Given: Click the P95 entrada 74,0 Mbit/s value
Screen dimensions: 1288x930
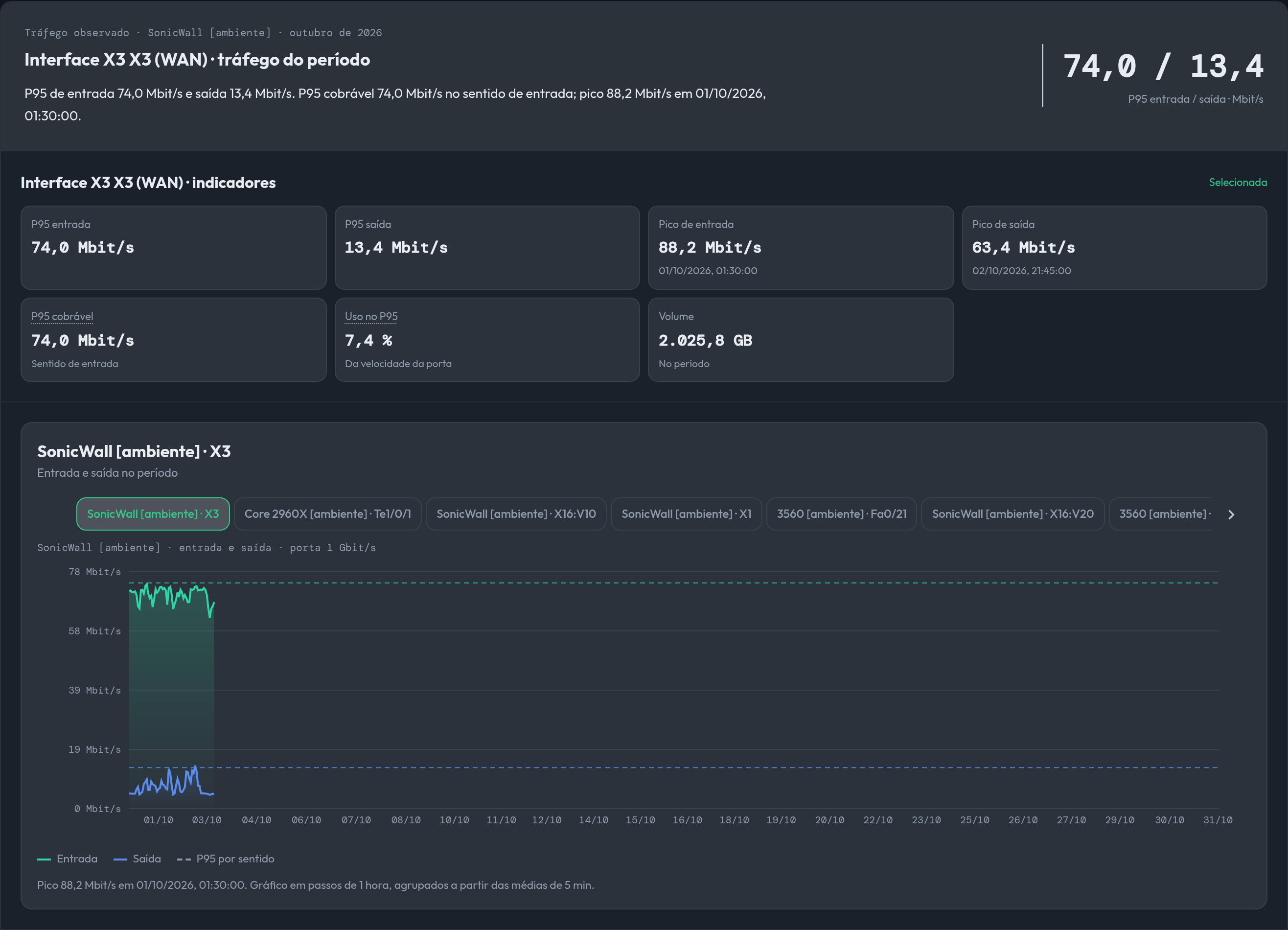Looking at the screenshot, I should 83,247.
